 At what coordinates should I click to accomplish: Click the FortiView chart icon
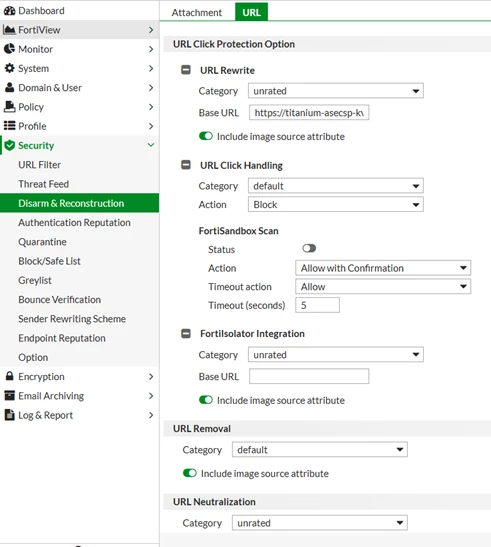9,30
